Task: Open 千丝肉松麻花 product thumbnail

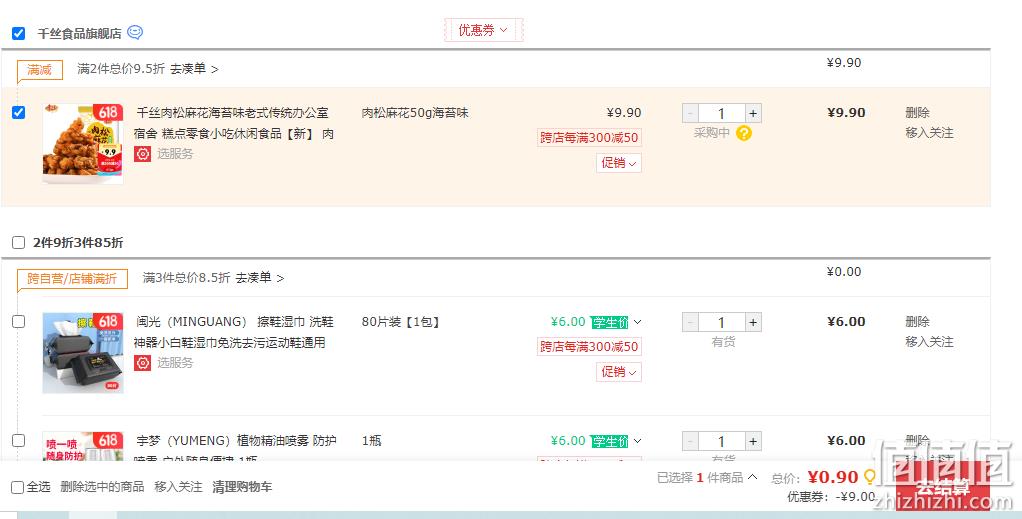Action: [83, 143]
